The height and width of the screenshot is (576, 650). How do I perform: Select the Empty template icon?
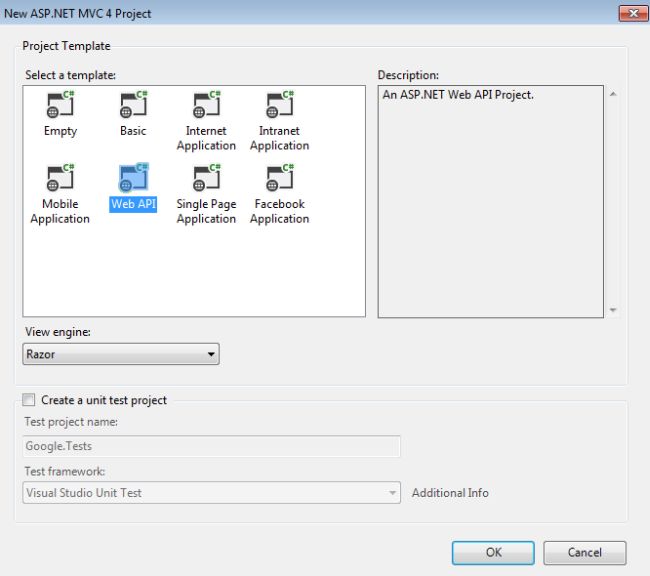pos(60,105)
